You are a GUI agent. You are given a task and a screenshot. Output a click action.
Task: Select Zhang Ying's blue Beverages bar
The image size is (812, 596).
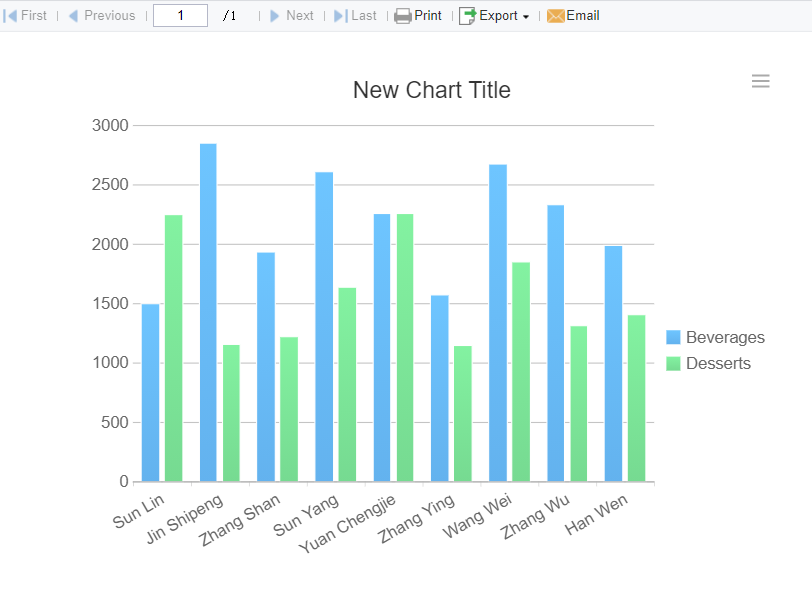[440, 388]
